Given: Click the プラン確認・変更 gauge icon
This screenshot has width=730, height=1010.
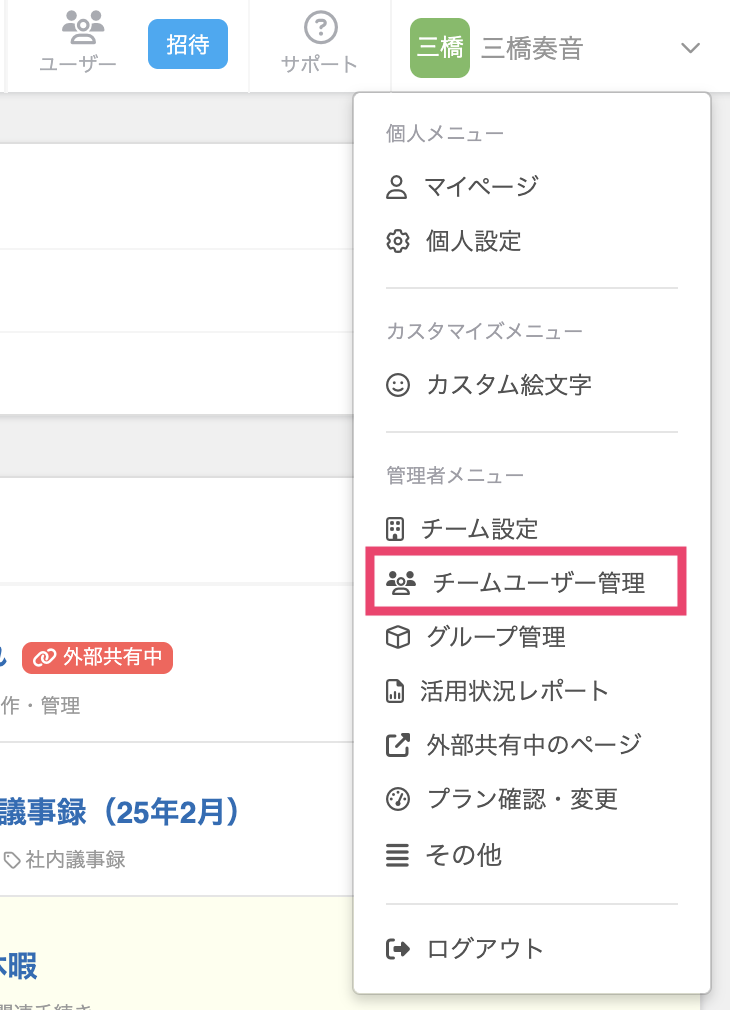Looking at the screenshot, I should [x=398, y=799].
